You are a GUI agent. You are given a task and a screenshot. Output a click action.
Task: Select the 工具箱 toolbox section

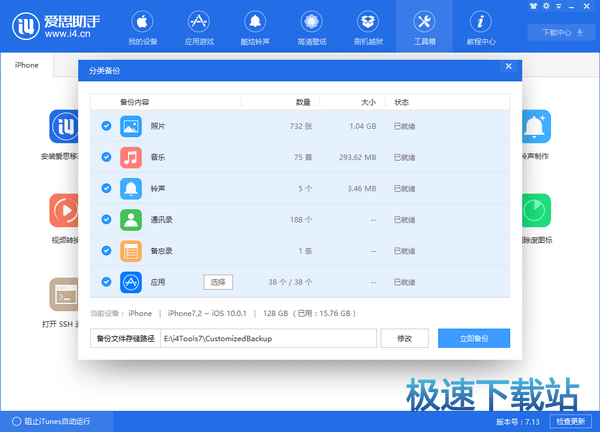[424, 28]
